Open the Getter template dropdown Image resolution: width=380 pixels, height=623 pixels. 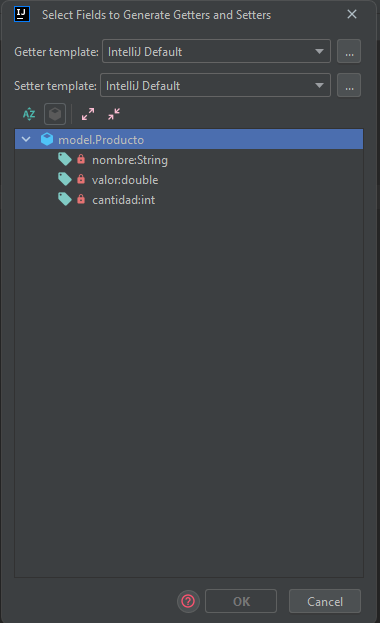coord(216,51)
